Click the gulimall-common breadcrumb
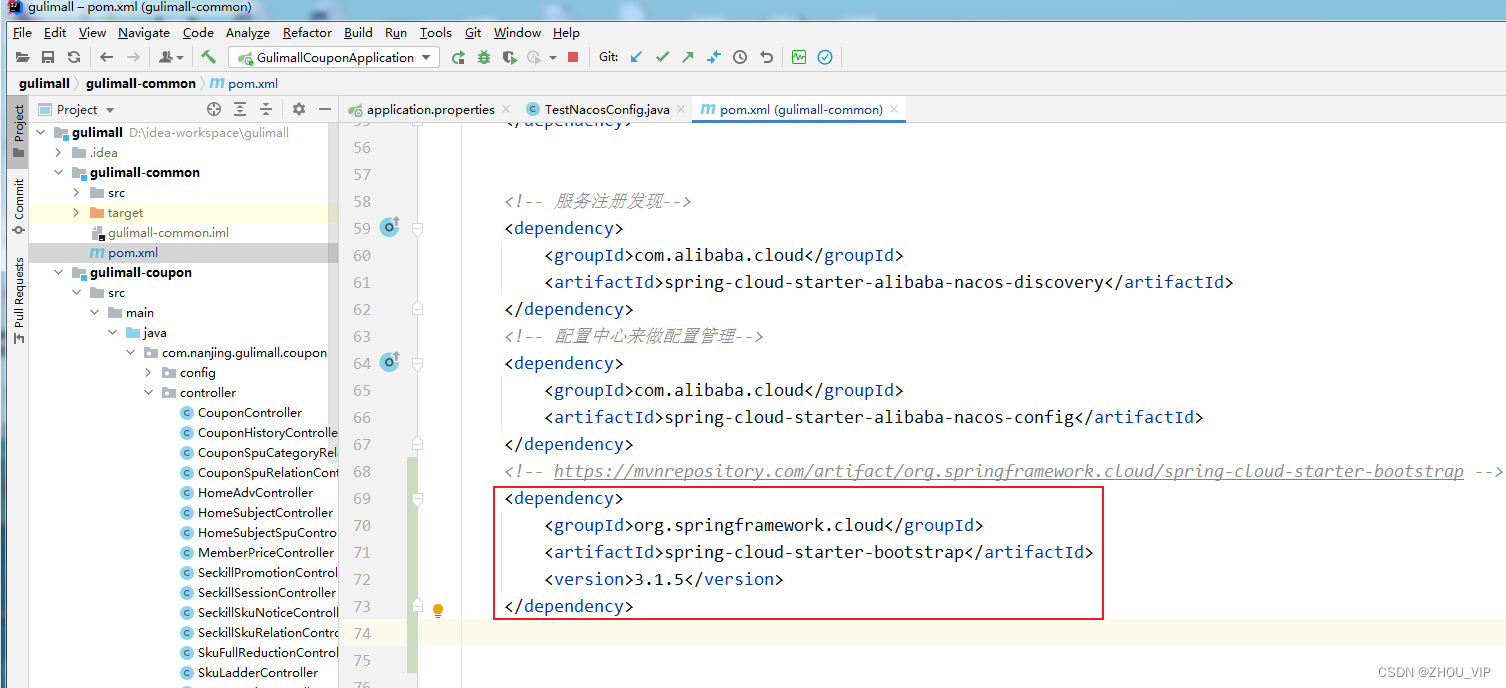Image resolution: width=1506 pixels, height=688 pixels. tap(141, 83)
